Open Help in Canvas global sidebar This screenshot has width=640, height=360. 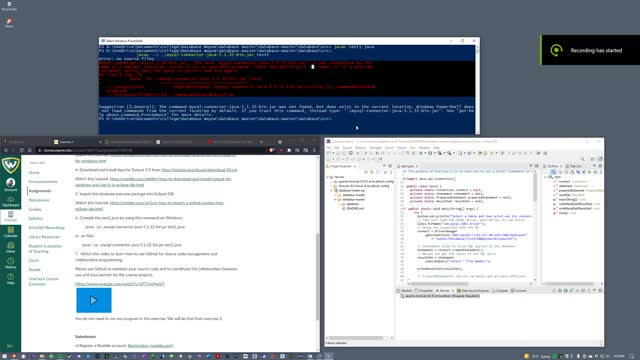pos(11,278)
